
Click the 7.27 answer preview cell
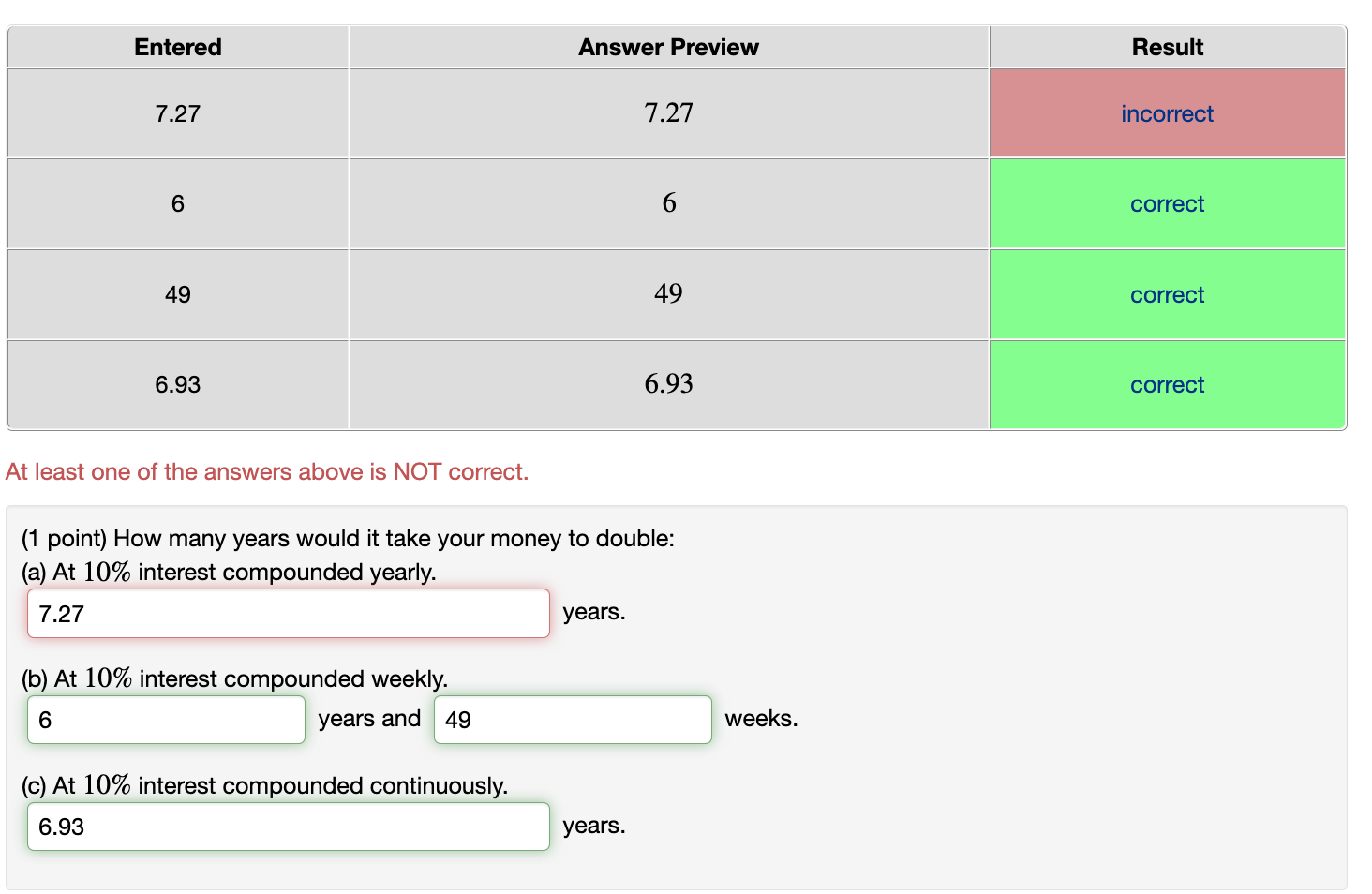coord(668,112)
